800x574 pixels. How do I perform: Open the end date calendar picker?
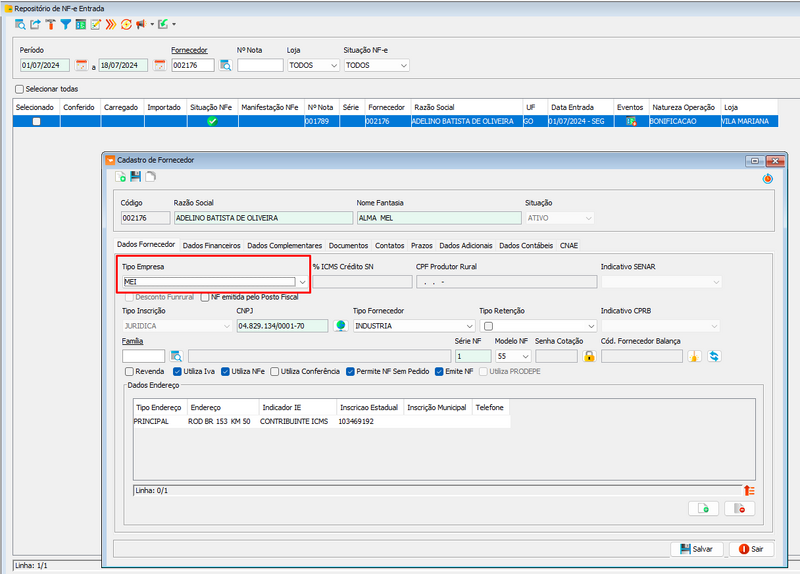click(160, 65)
